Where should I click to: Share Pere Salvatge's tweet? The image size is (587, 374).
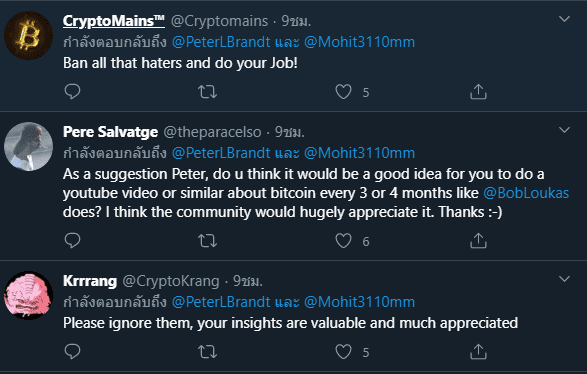coord(478,240)
